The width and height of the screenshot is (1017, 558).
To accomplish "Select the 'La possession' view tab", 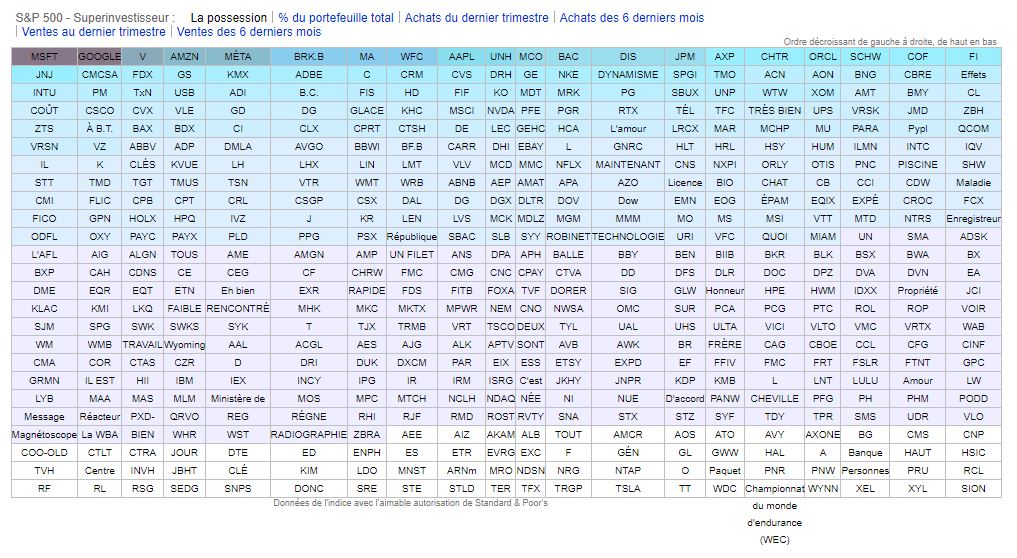I will (x=228, y=18).
